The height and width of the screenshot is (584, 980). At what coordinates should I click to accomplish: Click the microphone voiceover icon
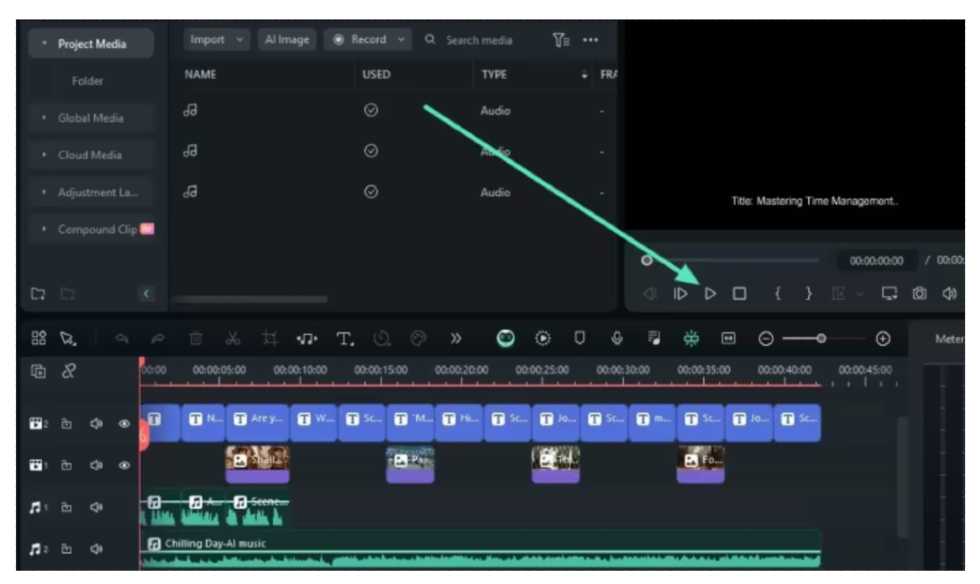[x=617, y=339]
